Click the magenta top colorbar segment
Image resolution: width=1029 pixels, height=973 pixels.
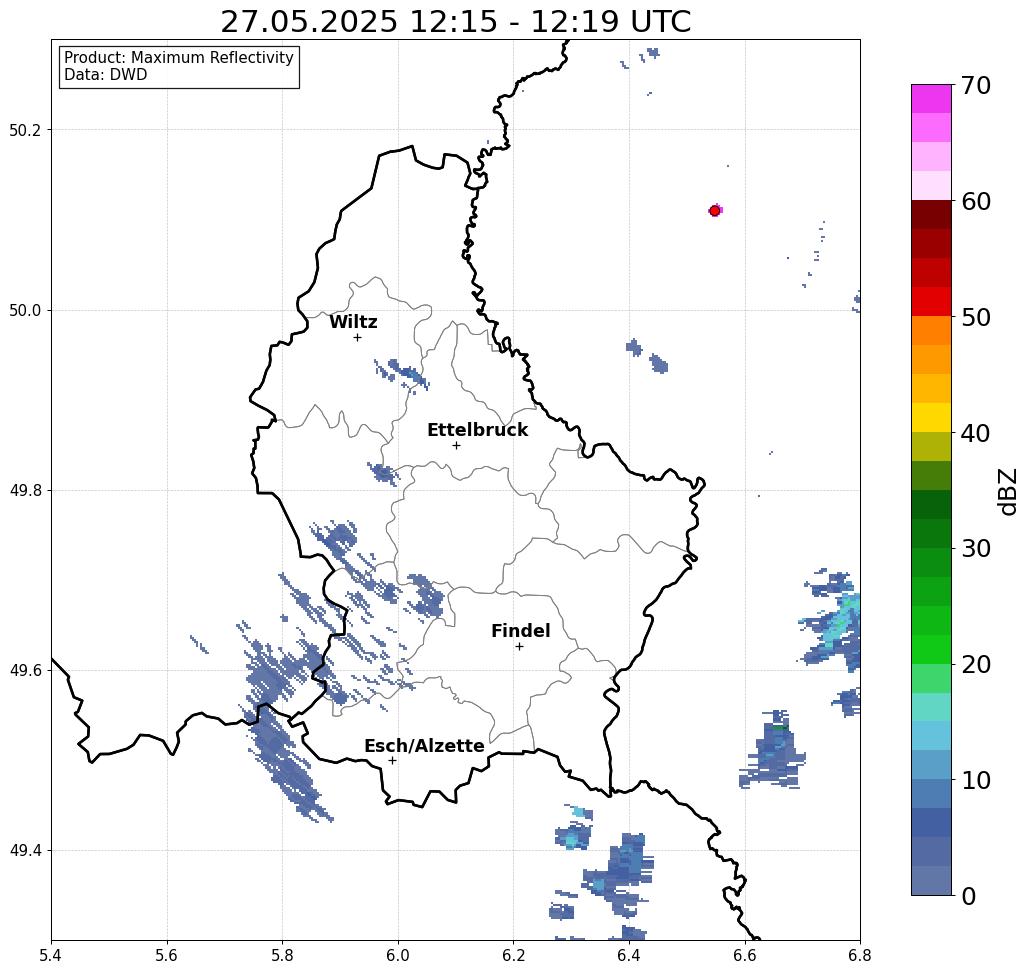click(931, 99)
